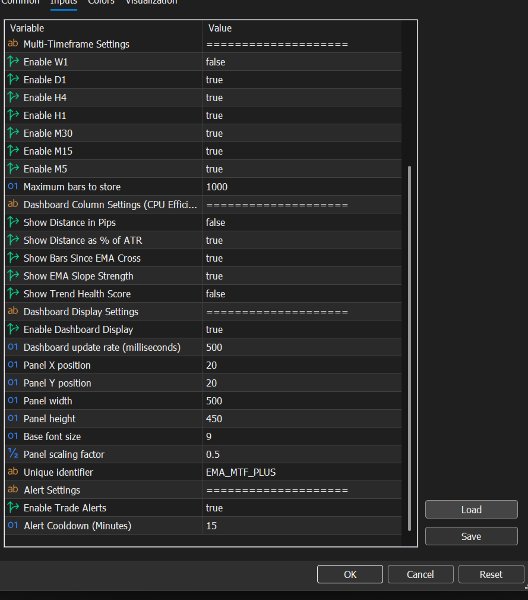The image size is (528, 600).
Task: Select the Value column header
Action: coord(220,28)
